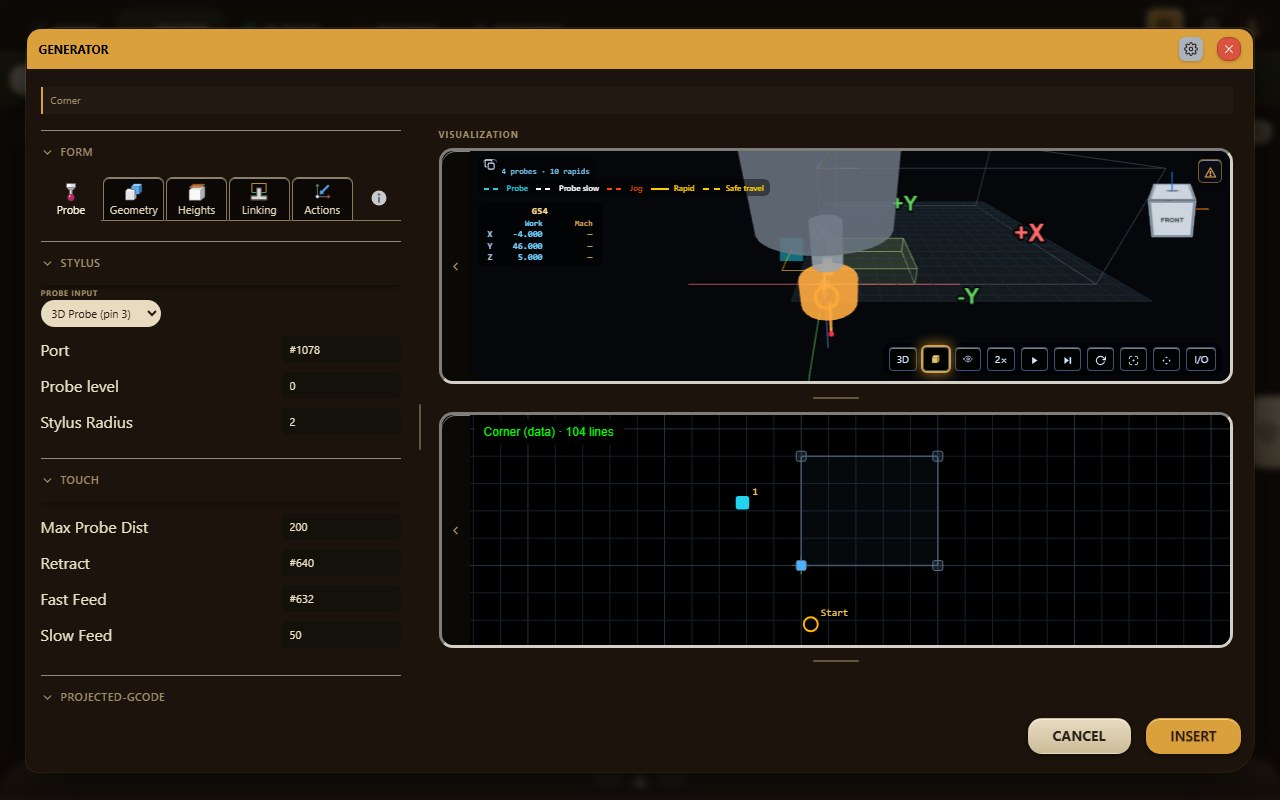Click the Retract input field

click(x=341, y=563)
